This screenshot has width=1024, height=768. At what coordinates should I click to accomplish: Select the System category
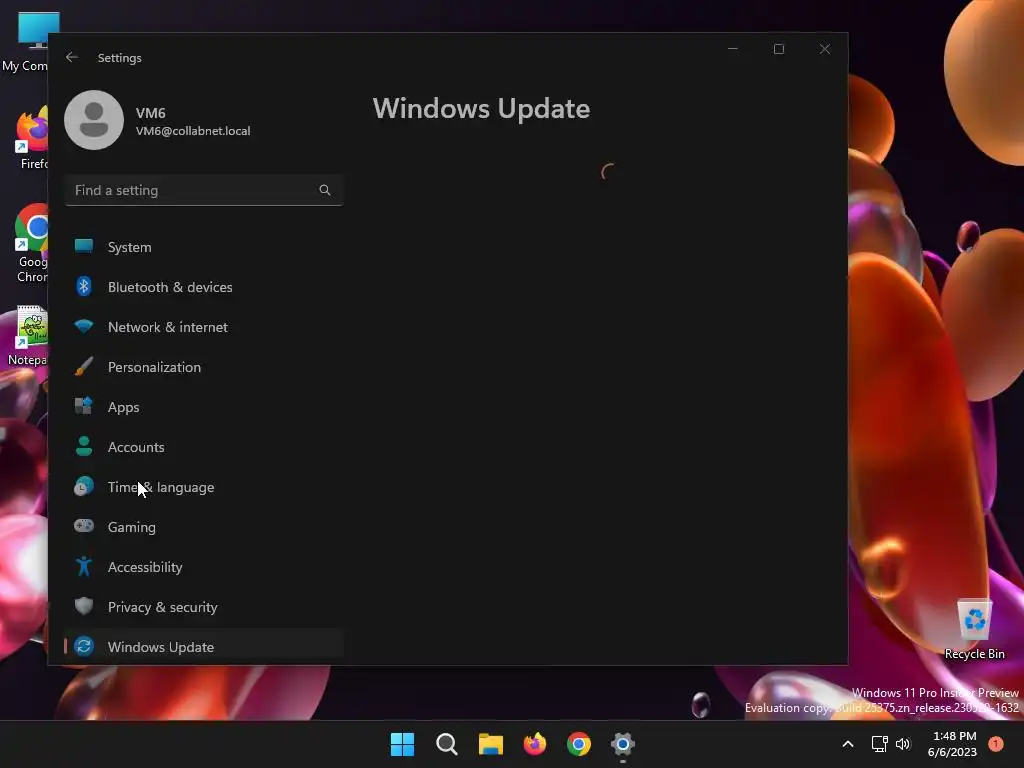coord(204,247)
